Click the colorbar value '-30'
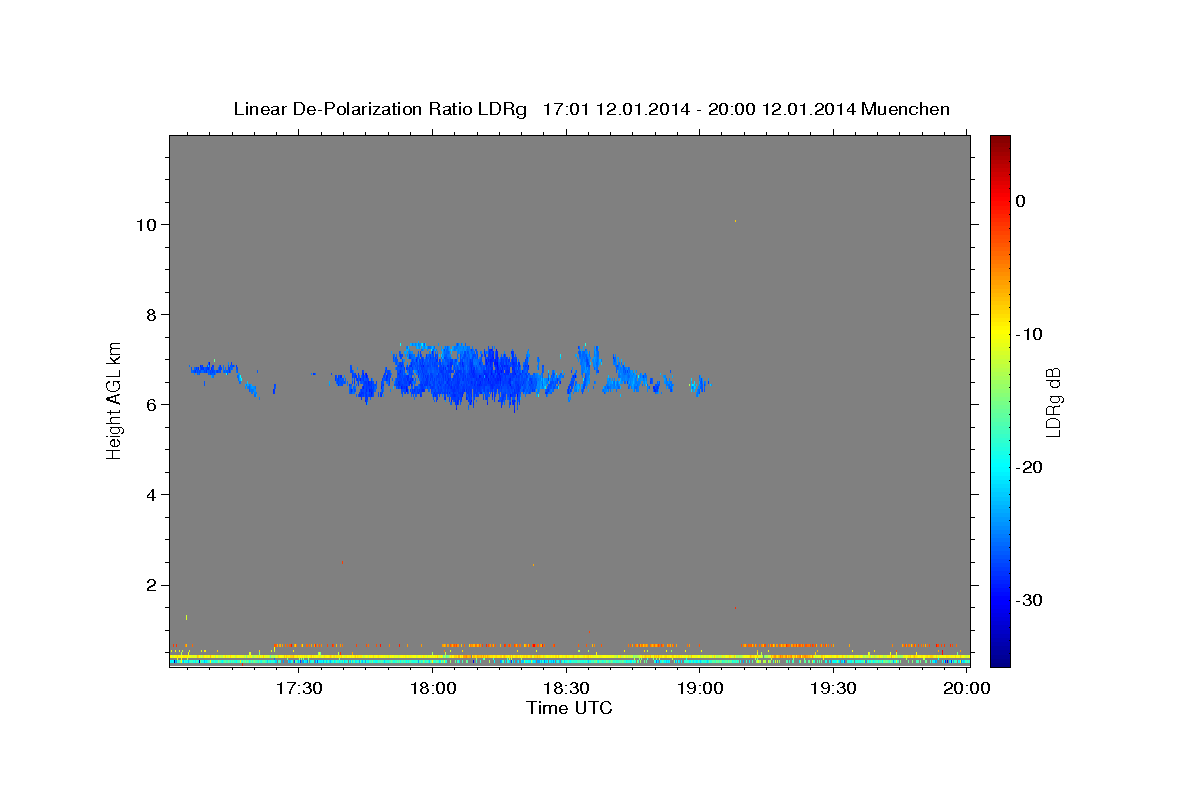Image resolution: width=1200 pixels, height=800 pixels. pyautogui.click(x=1029, y=600)
